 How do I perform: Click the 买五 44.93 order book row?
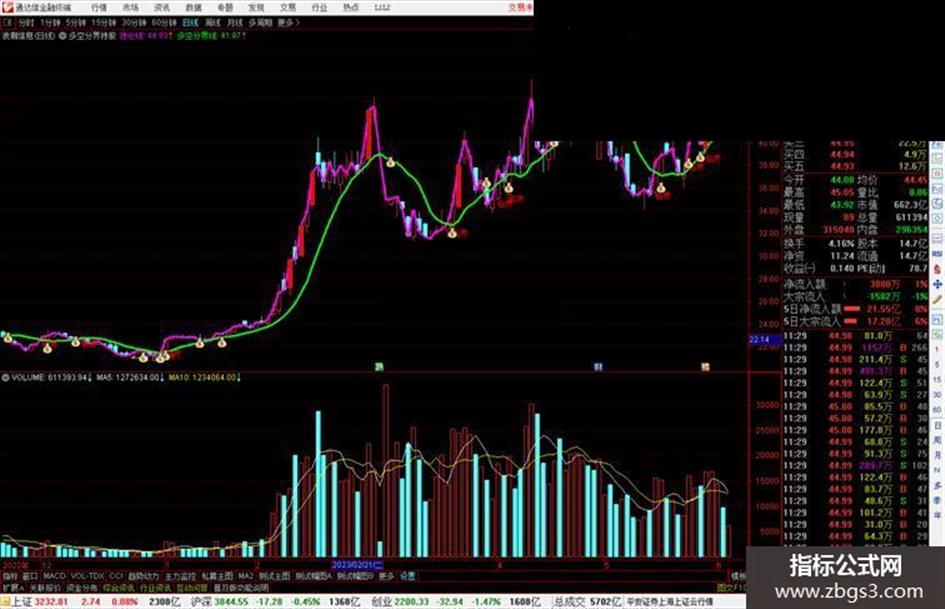[x=855, y=166]
